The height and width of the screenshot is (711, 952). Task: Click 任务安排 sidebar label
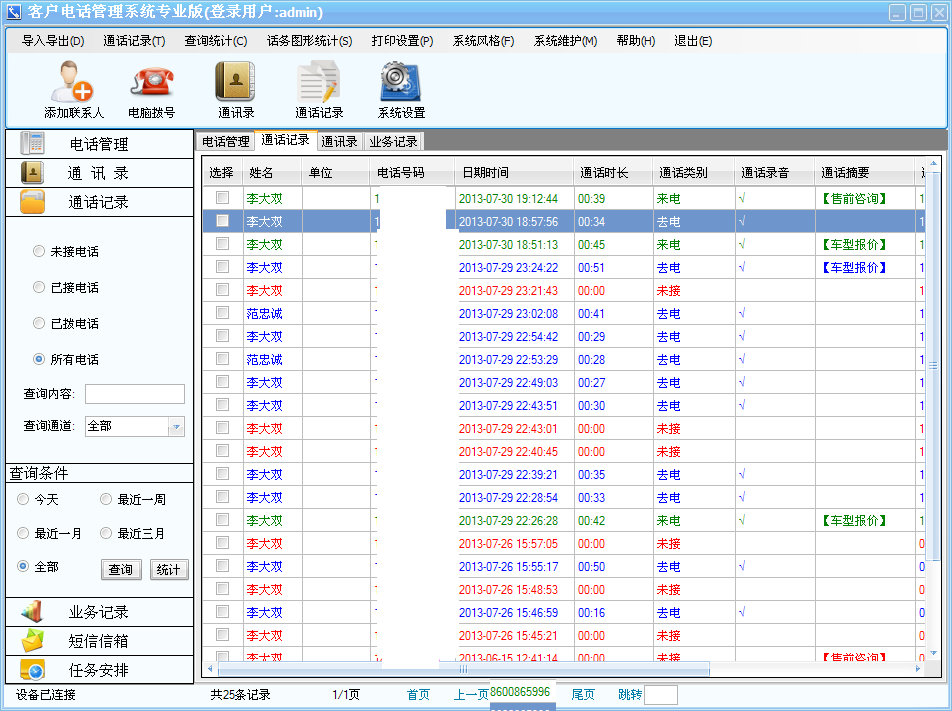[98, 670]
